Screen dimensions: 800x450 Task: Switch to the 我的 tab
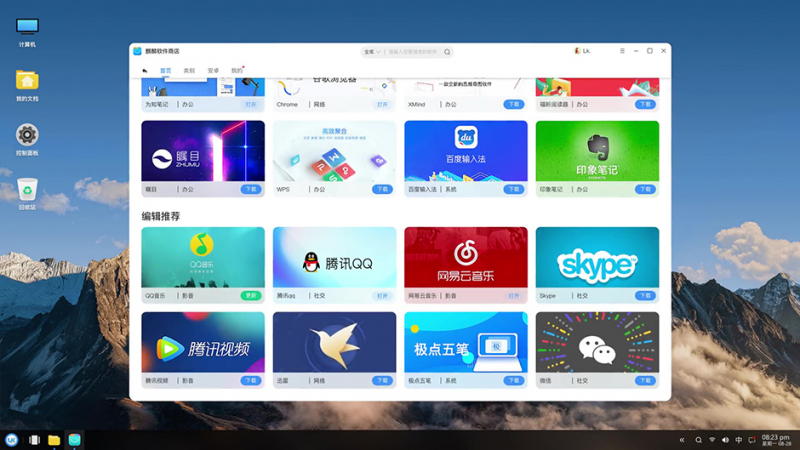(x=237, y=71)
